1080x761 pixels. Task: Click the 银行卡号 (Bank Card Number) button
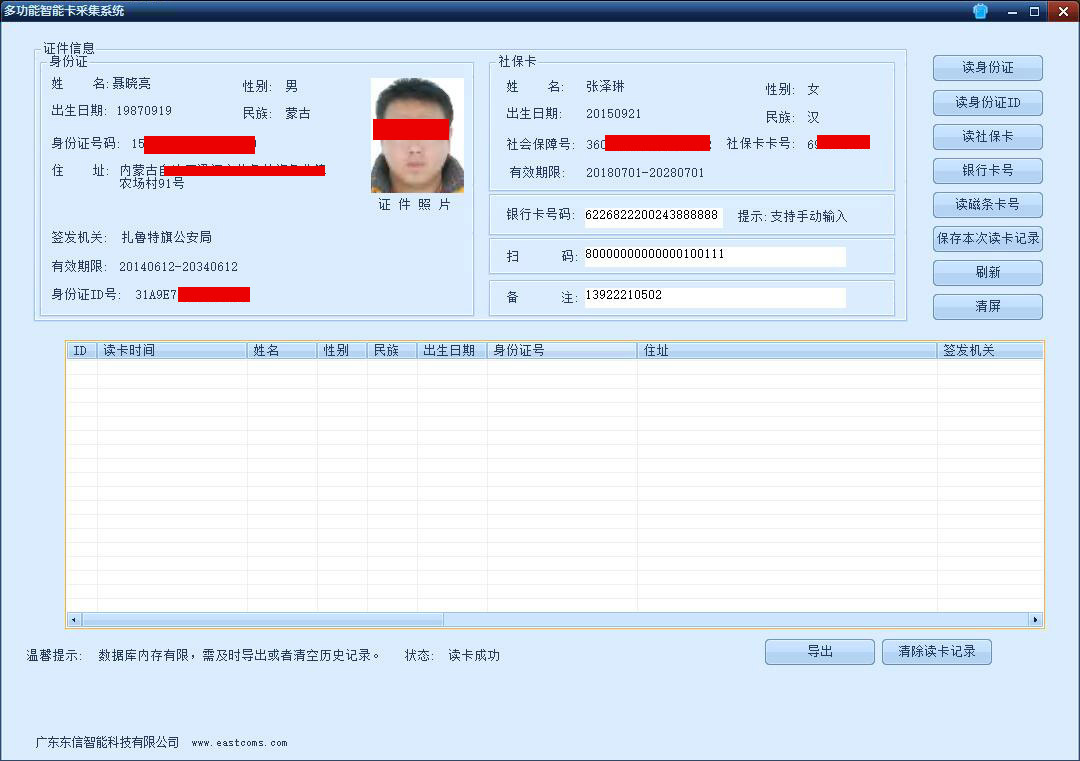987,170
